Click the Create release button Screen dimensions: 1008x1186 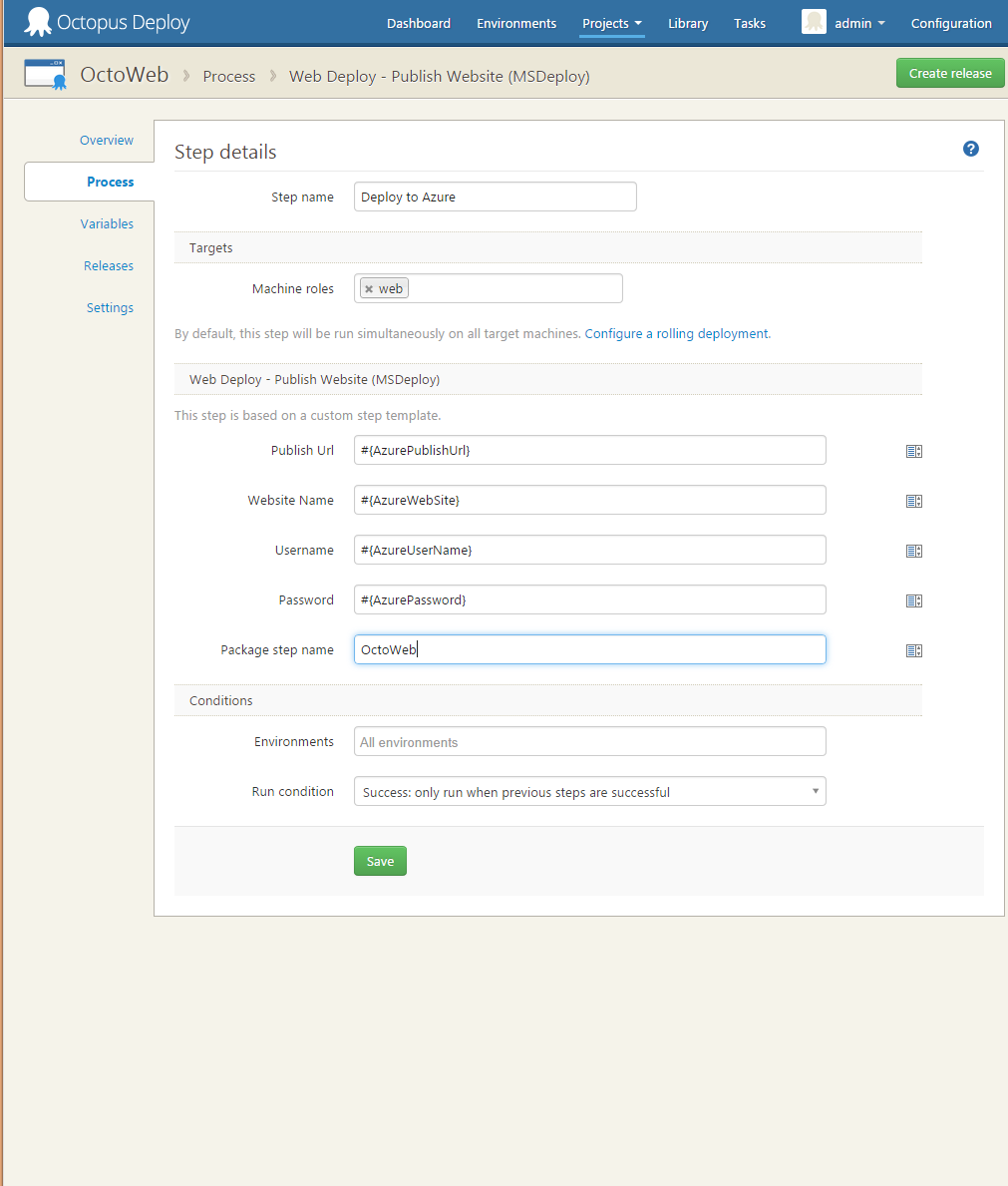(x=949, y=73)
